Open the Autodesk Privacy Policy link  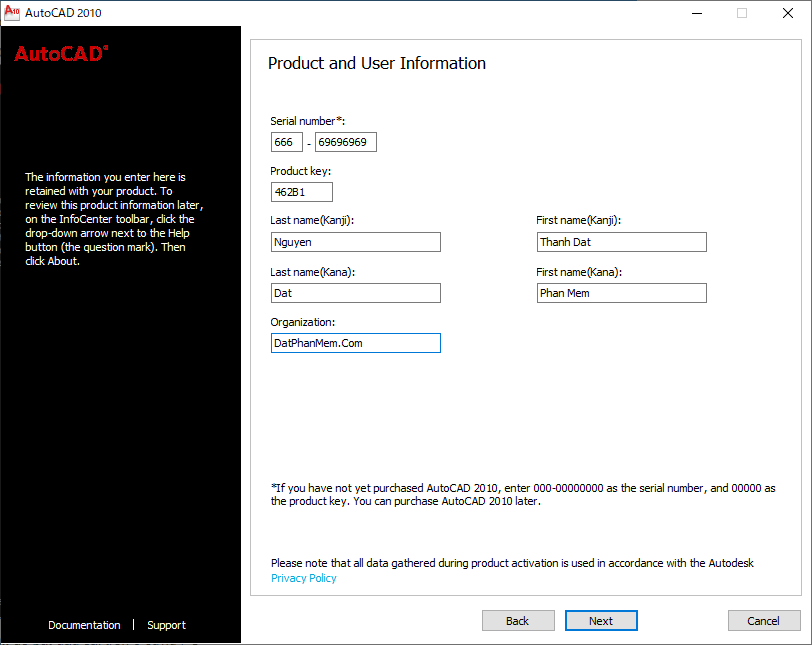pos(304,578)
